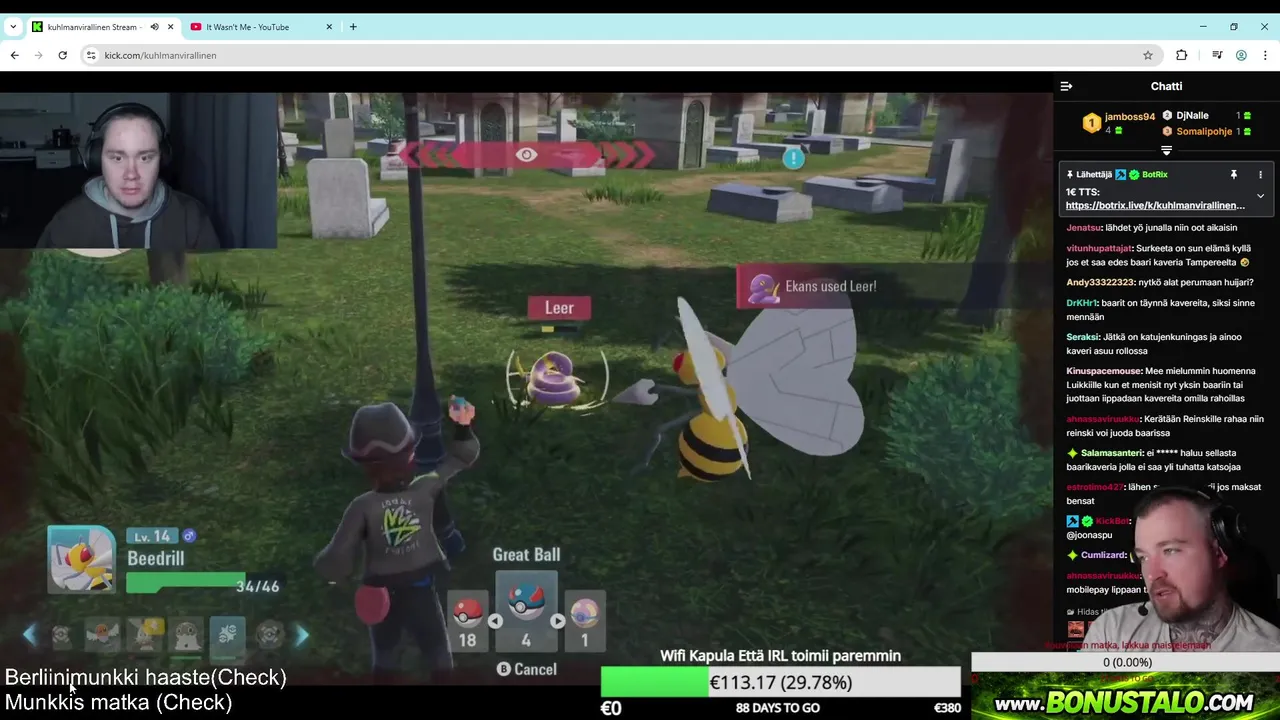This screenshot has height=720, width=1280.
Task: Select Somalipohje in the gift leaderboard
Action: [x=1204, y=131]
